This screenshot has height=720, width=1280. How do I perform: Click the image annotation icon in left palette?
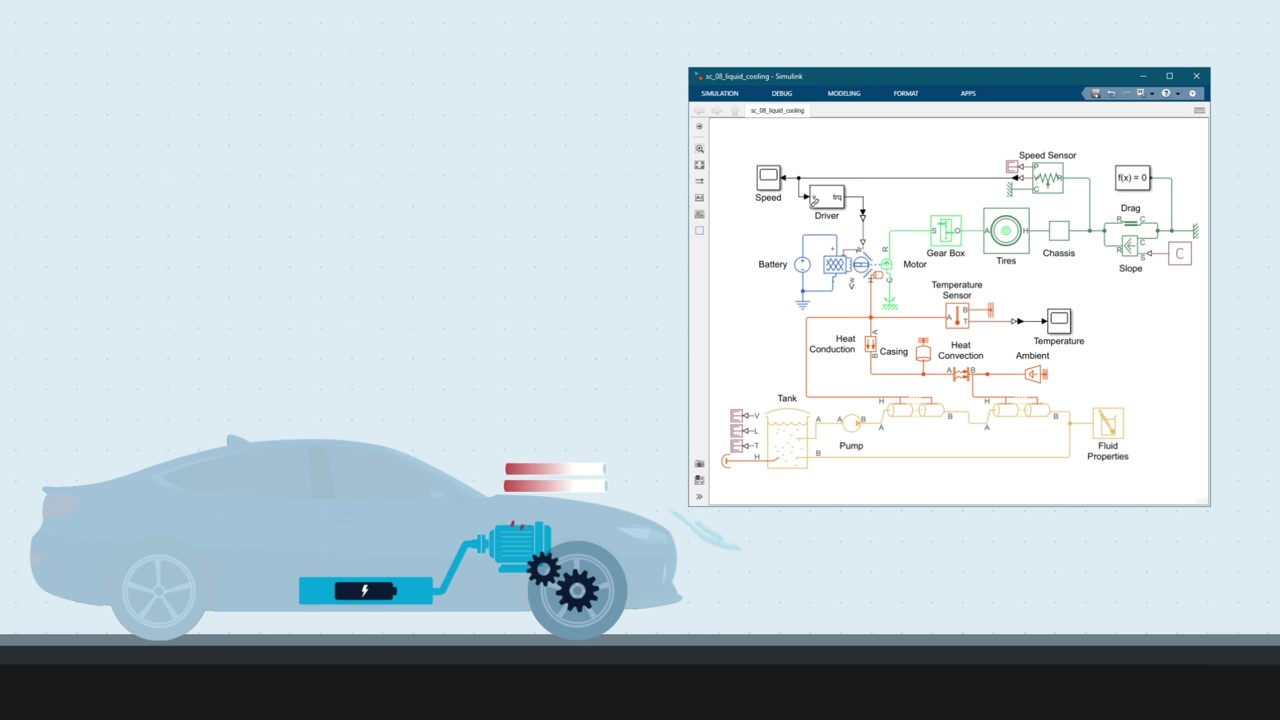tap(700, 214)
